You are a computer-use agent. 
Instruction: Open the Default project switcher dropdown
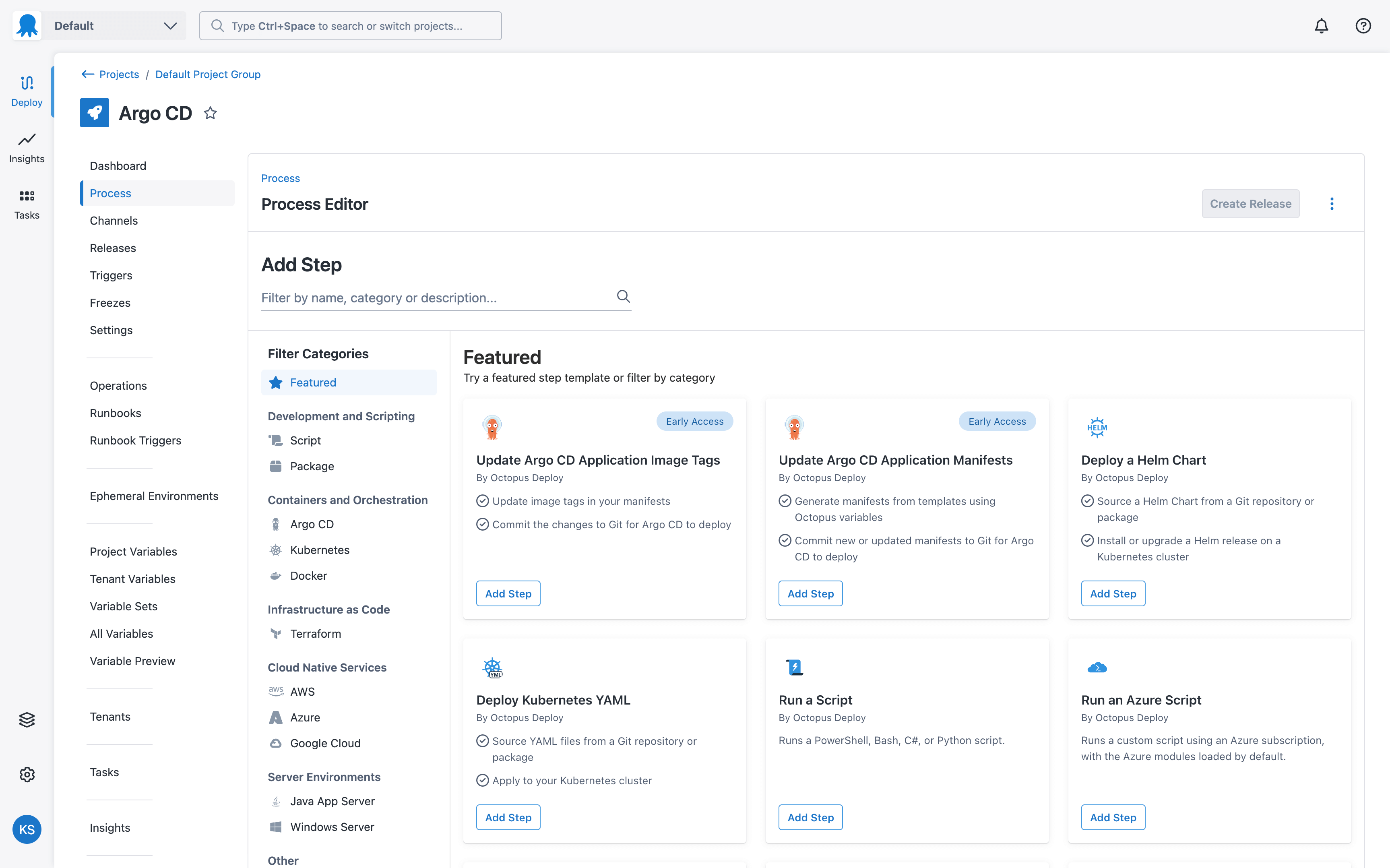[112, 25]
